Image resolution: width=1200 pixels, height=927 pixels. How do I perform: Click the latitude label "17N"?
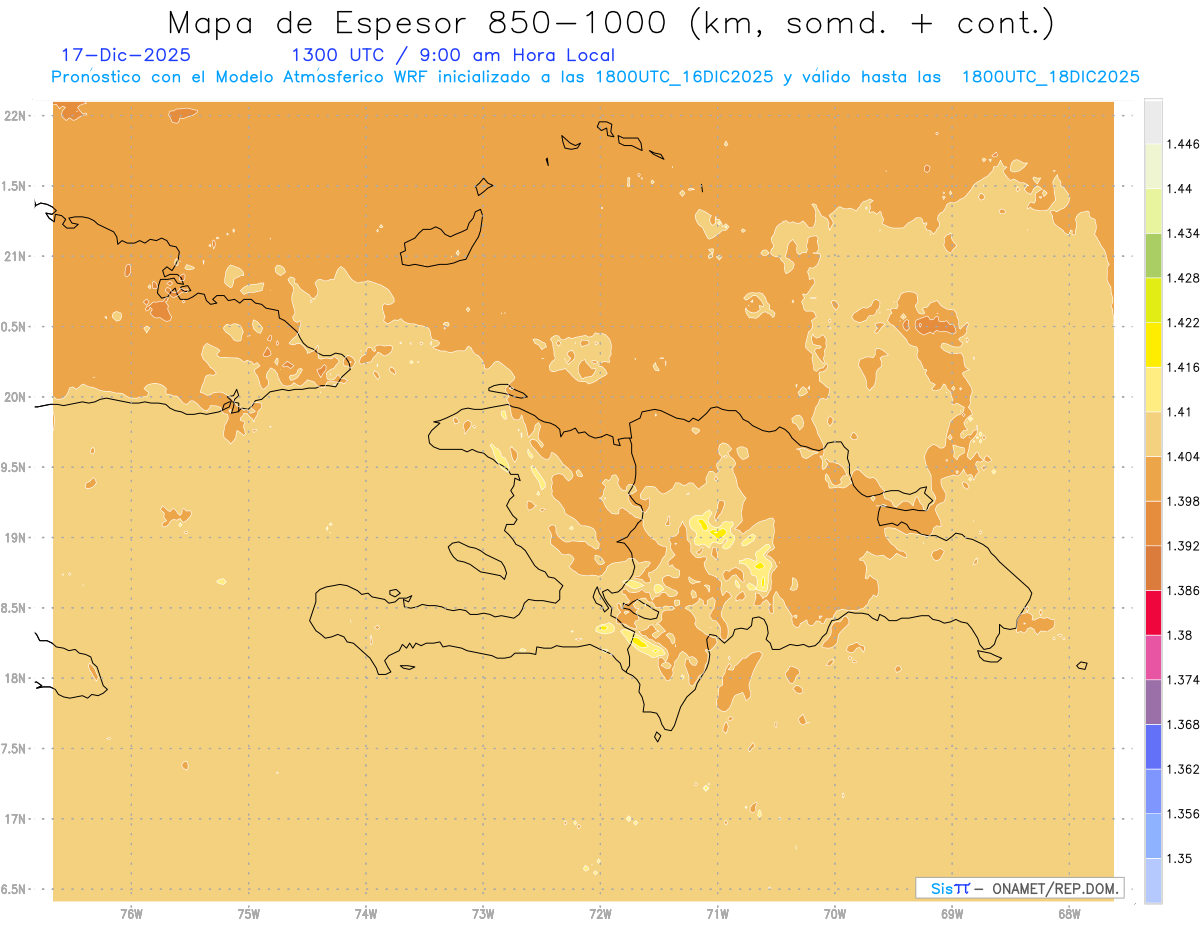point(16,819)
